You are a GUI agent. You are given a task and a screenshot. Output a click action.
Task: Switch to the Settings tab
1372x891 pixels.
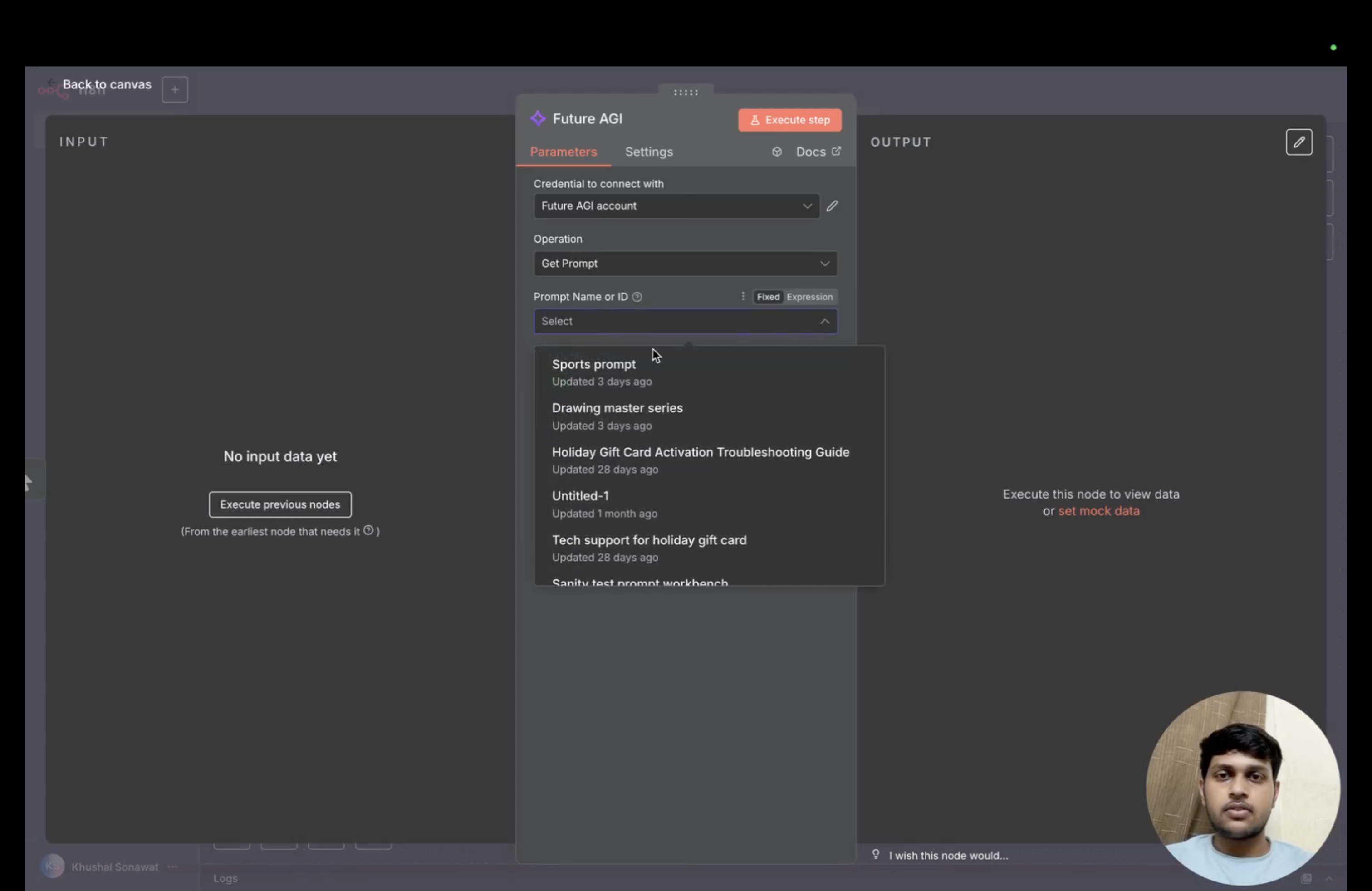click(648, 152)
